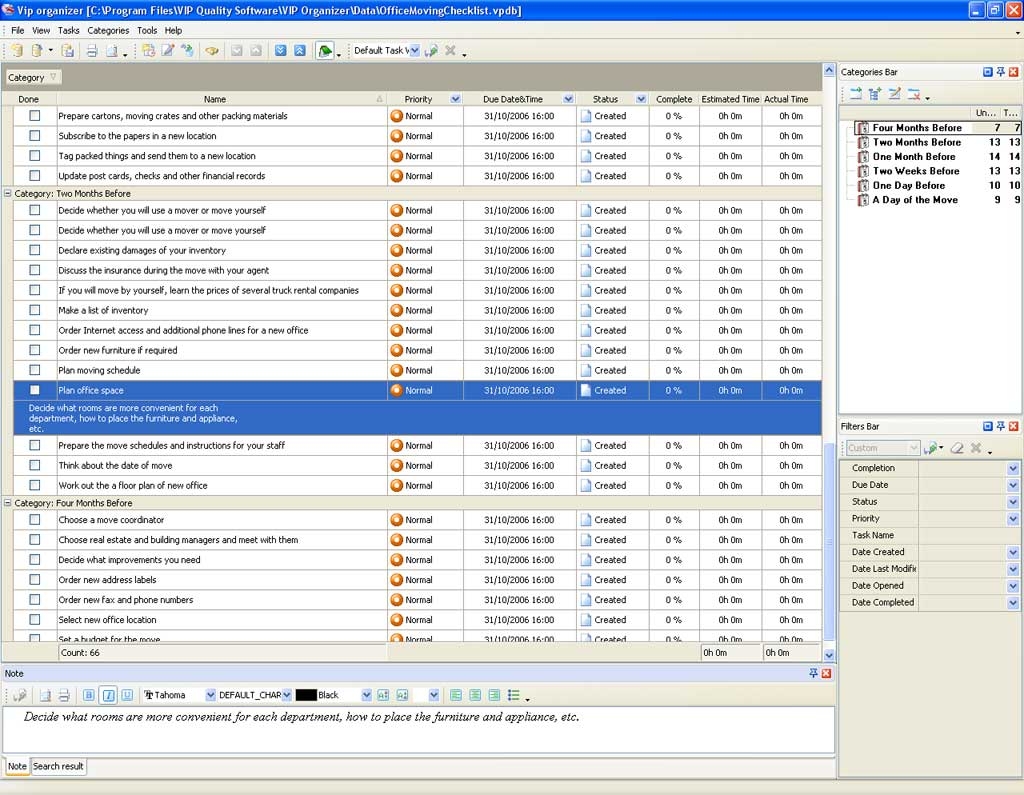Viewport: 1024px width, 795px height.
Task: Open the Tasks menu
Action: coord(67,30)
